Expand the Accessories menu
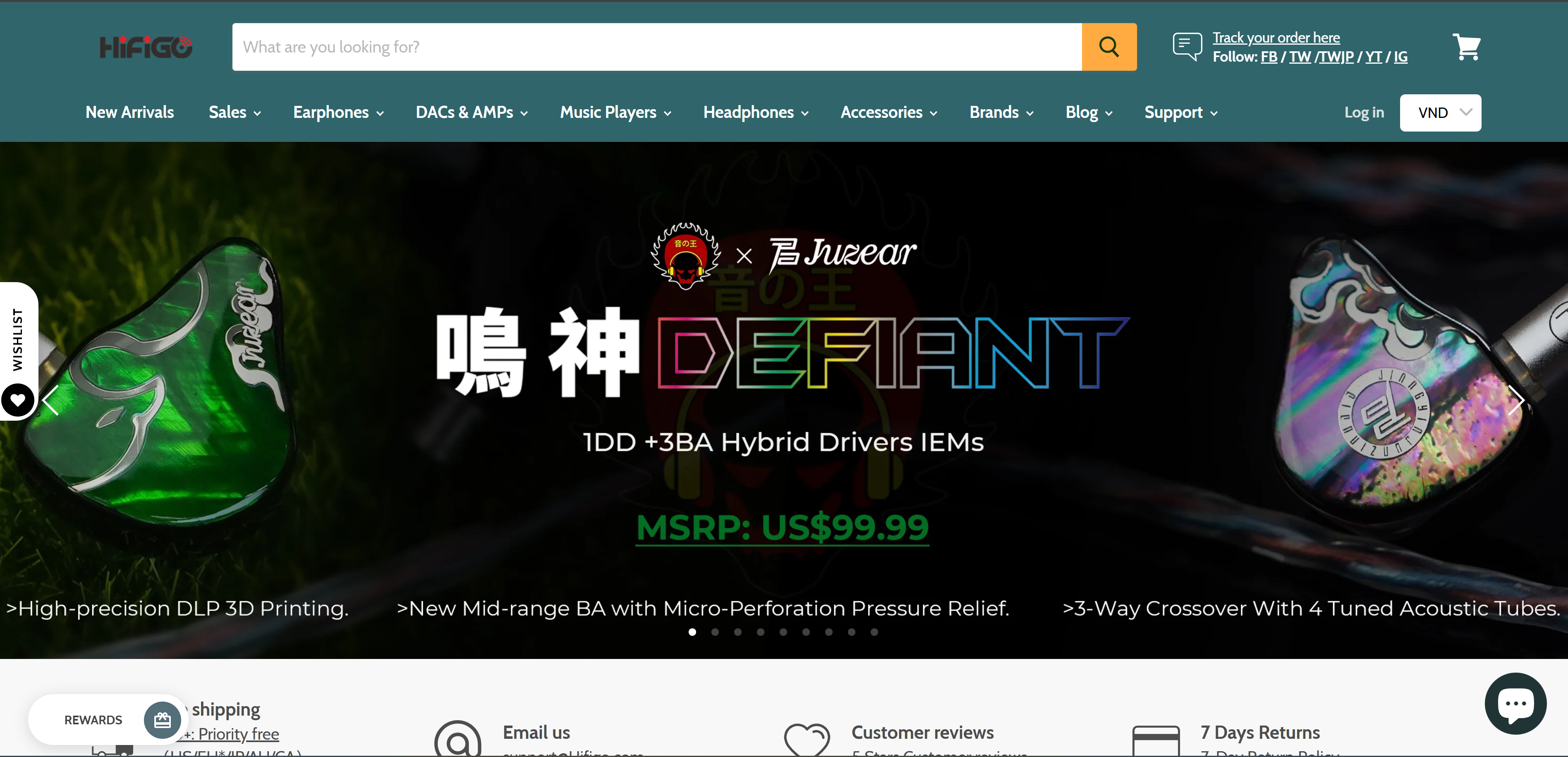 tap(889, 112)
